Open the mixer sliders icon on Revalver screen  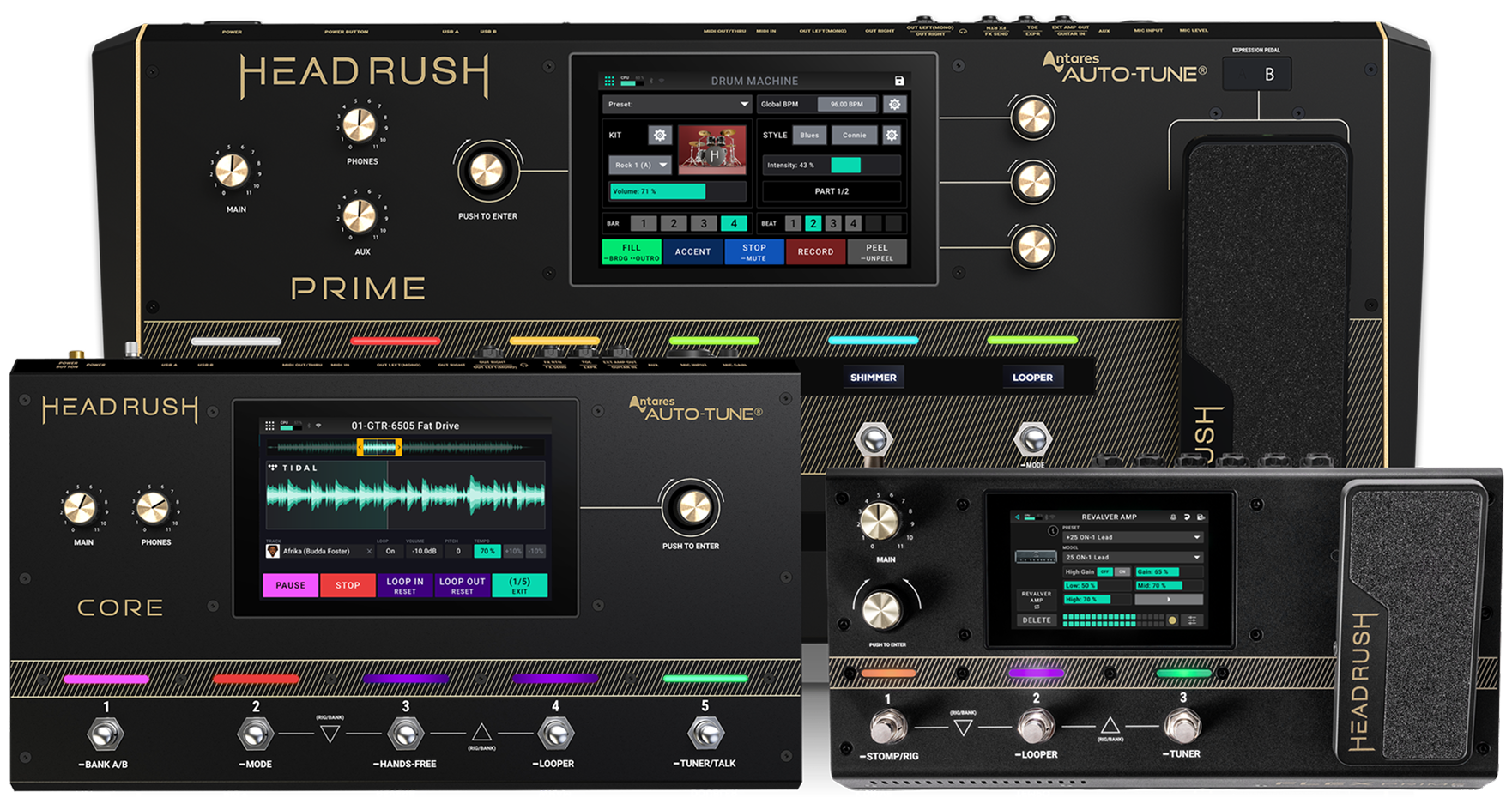click(1192, 620)
